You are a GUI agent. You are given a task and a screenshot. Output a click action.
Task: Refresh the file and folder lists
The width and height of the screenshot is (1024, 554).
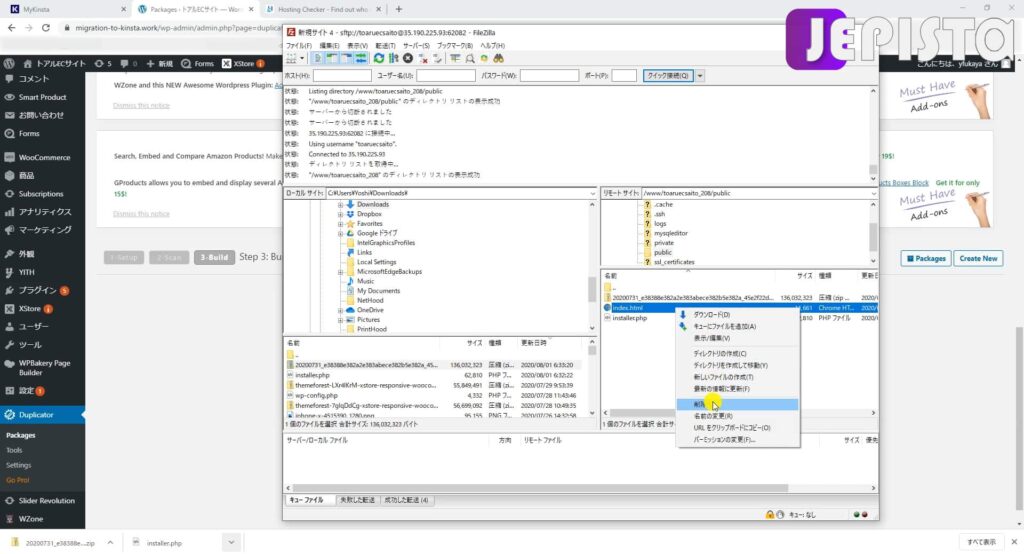click(x=379, y=59)
